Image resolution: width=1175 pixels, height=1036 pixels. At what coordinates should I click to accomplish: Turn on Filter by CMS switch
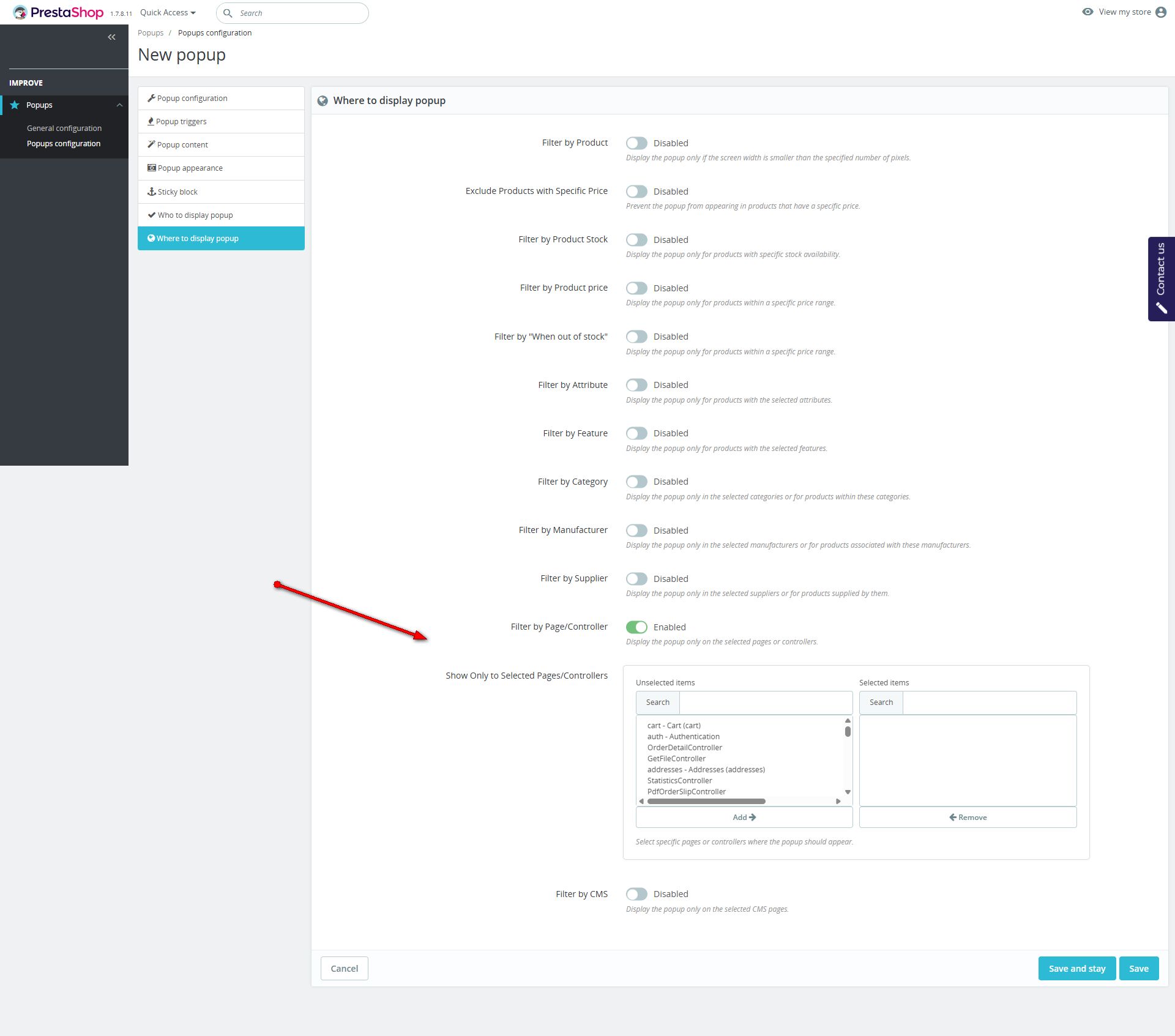pos(636,894)
